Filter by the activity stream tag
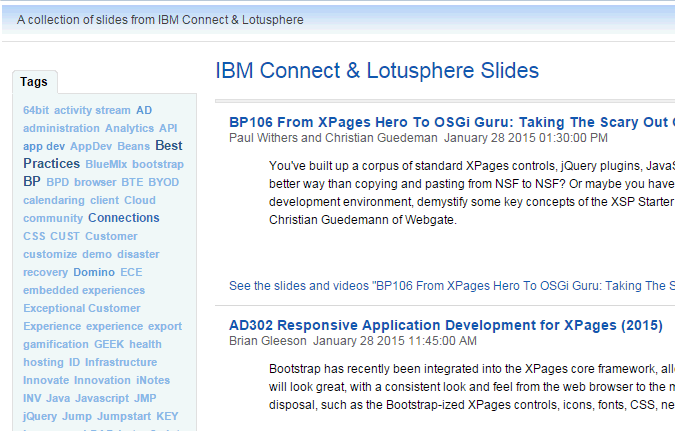 click(92, 110)
